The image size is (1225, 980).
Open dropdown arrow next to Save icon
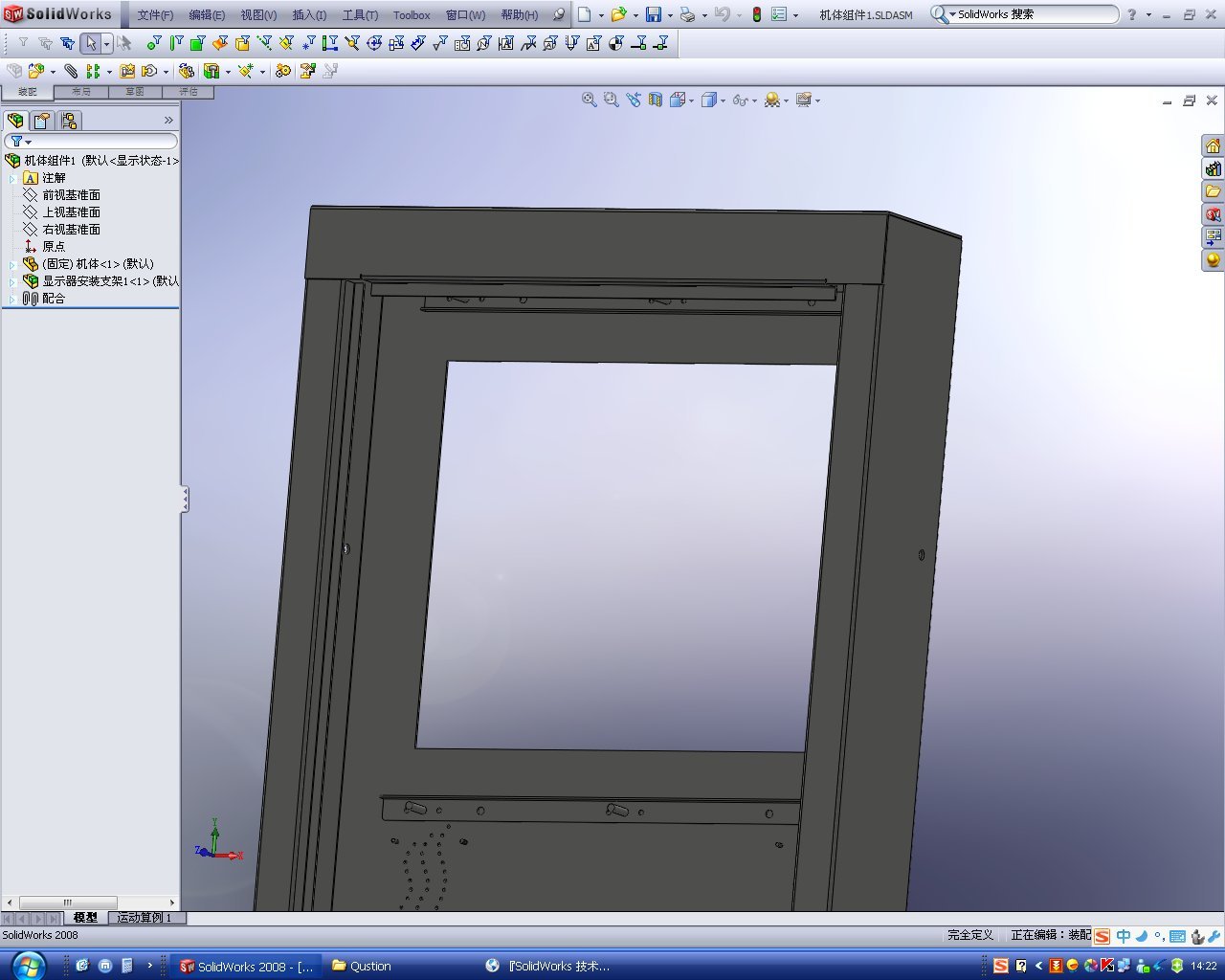[x=670, y=15]
